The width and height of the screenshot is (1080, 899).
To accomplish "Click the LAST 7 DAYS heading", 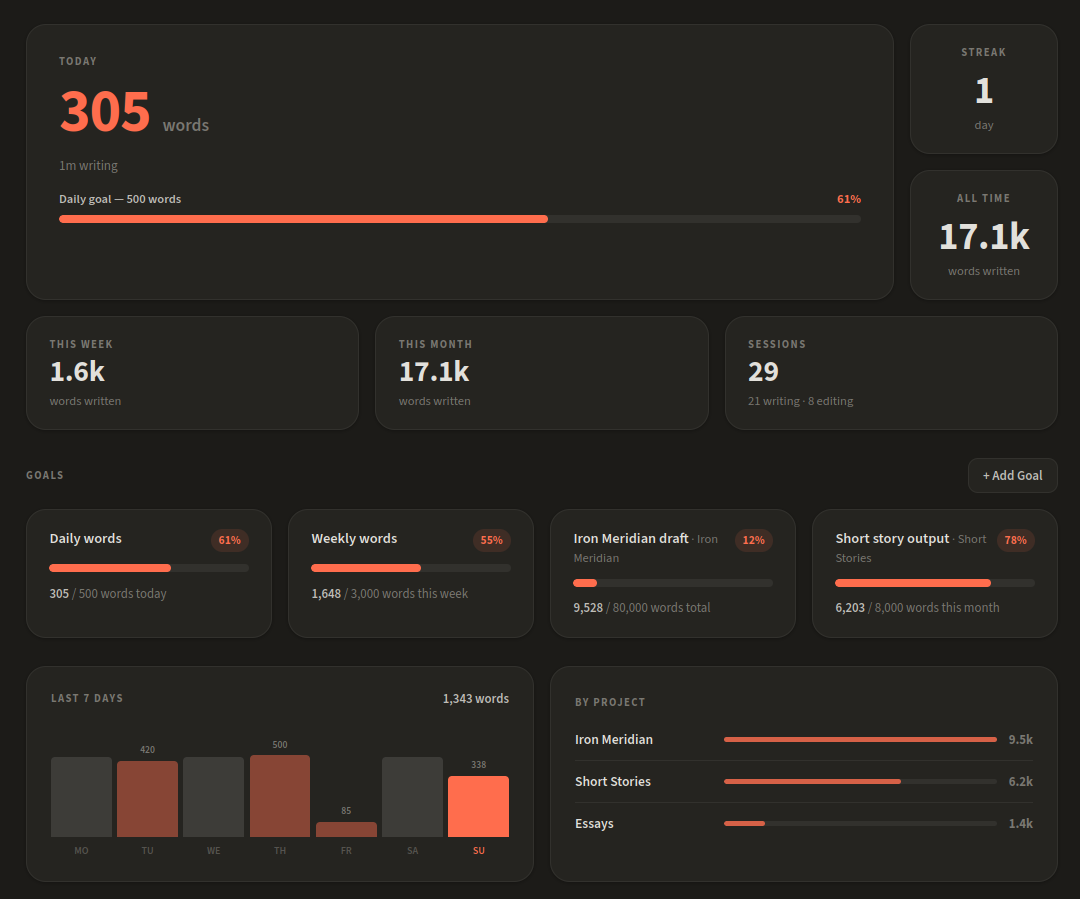I will click(87, 698).
